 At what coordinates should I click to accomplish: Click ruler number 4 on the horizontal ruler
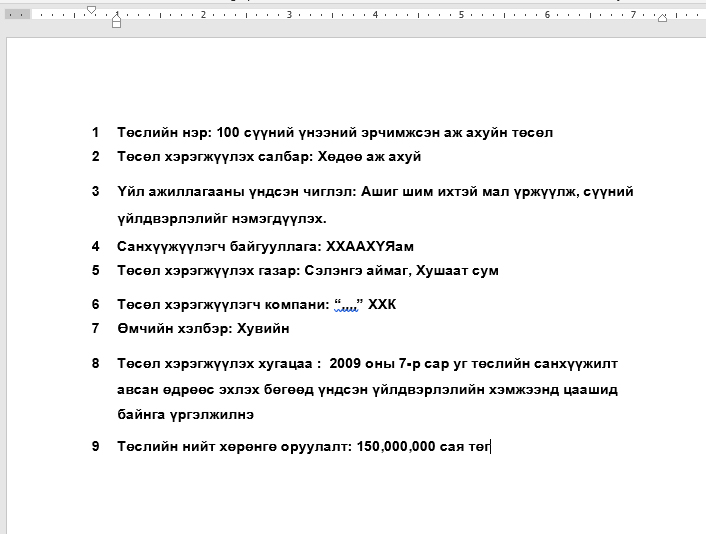(375, 15)
